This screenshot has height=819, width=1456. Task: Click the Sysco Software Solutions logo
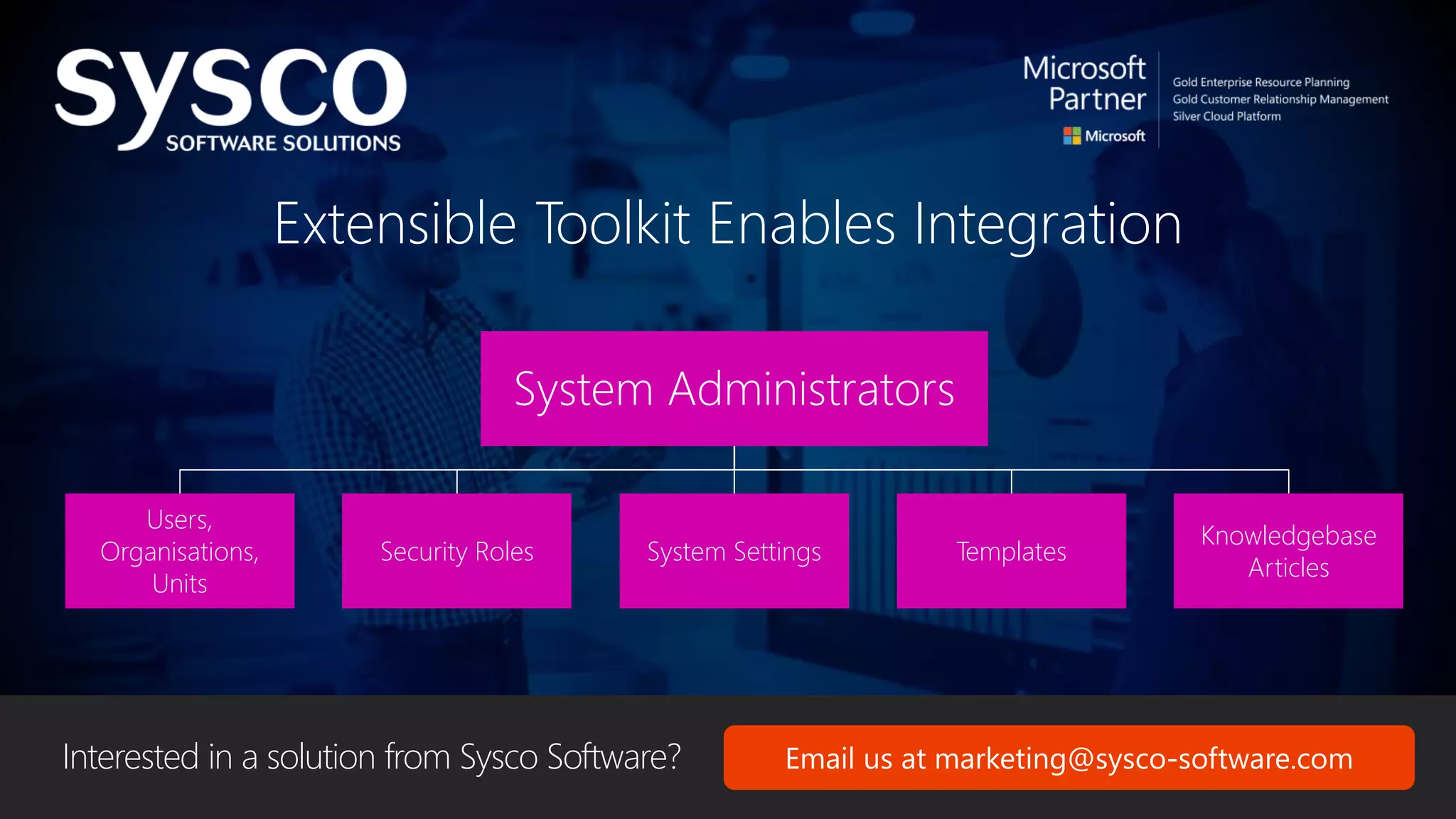[230, 100]
